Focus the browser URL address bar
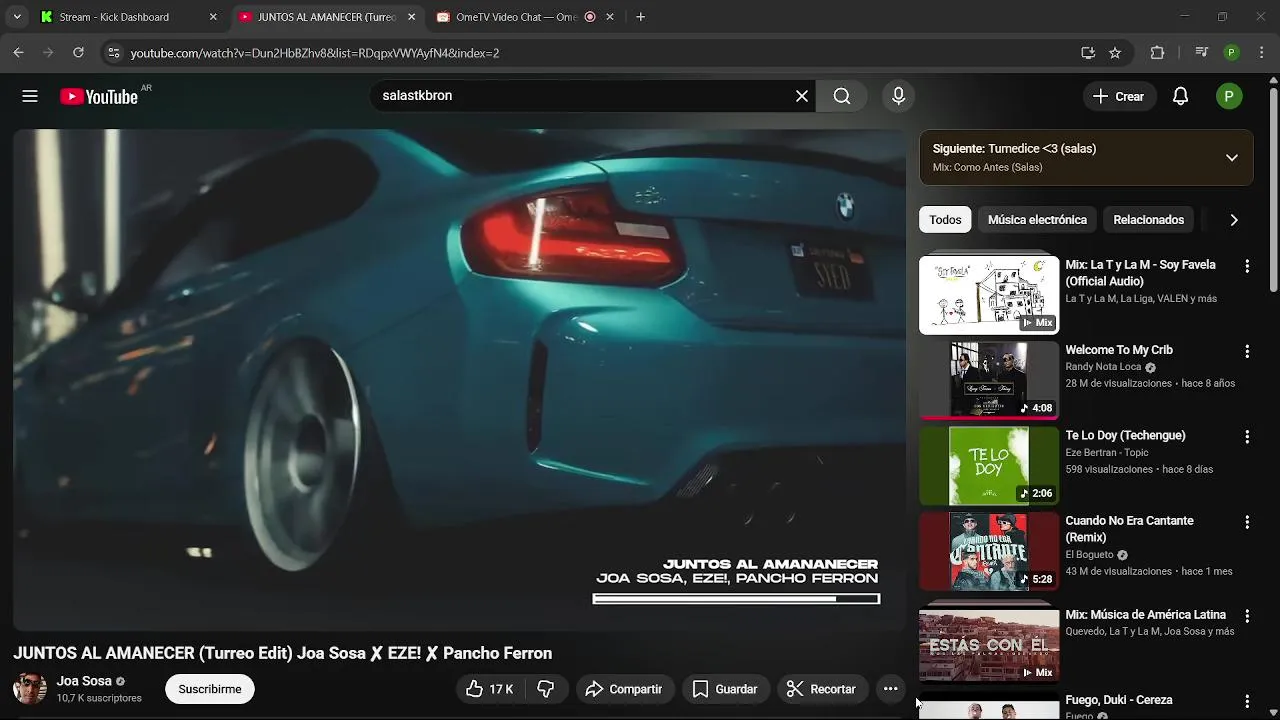This screenshot has width=1280, height=720. point(600,53)
